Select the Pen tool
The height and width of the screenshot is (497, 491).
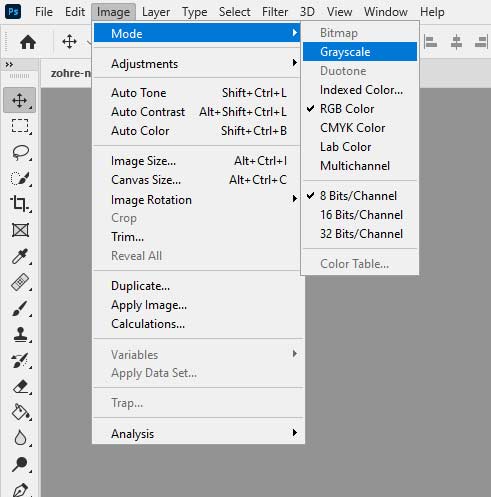coord(20,490)
